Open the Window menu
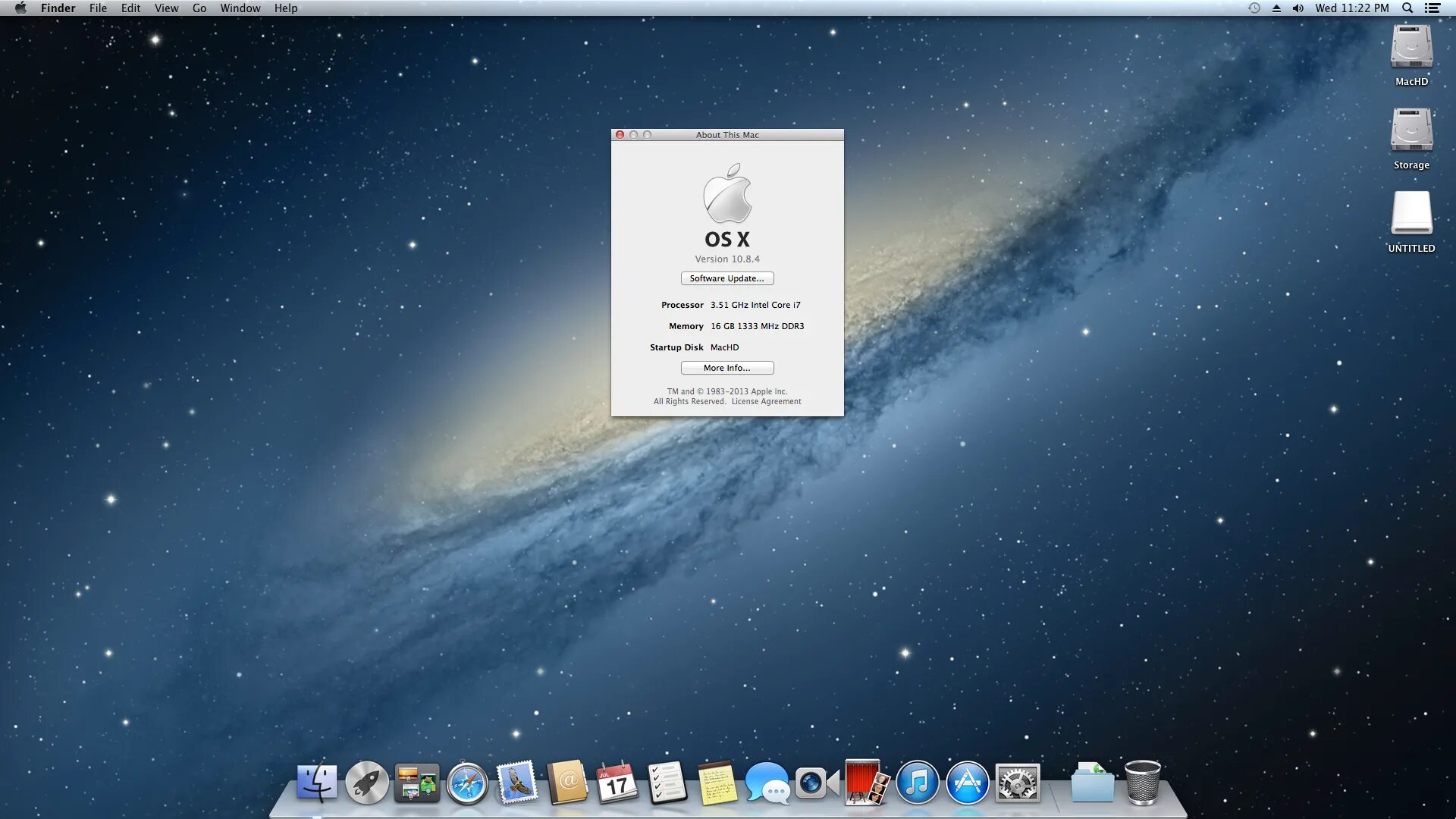Image resolution: width=1456 pixels, height=819 pixels. tap(240, 8)
